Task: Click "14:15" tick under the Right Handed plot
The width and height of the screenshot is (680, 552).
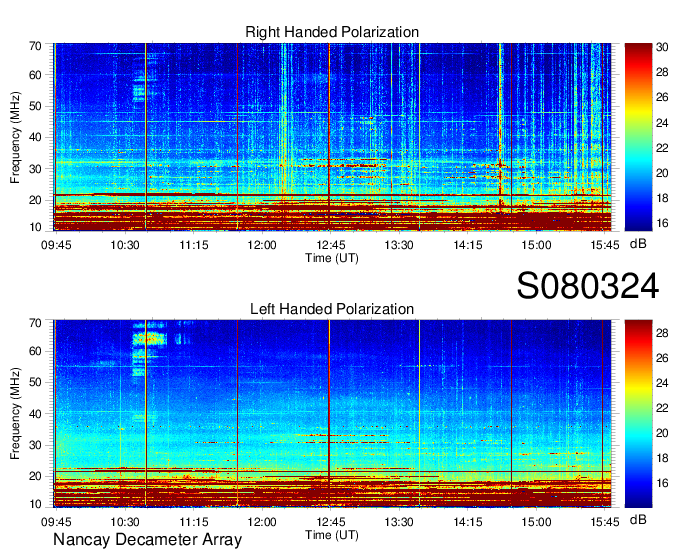Action: [x=468, y=245]
